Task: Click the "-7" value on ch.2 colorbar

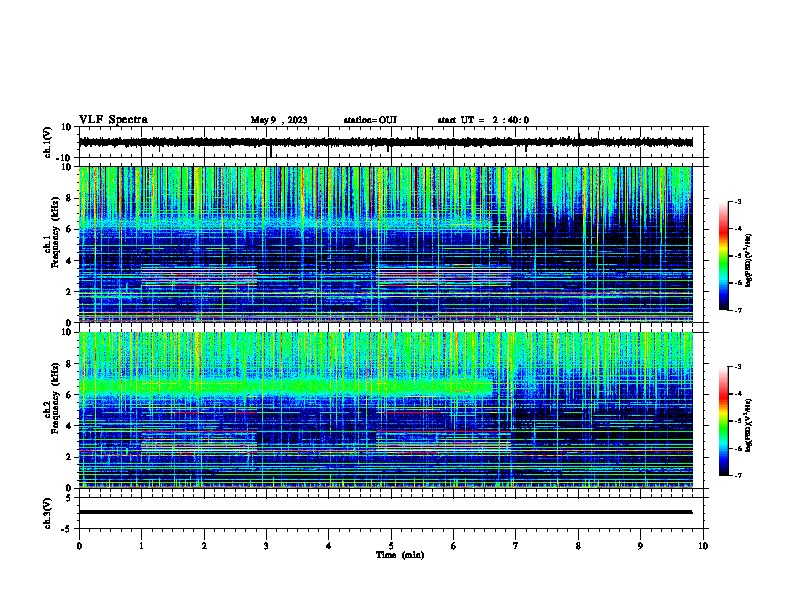Action: click(x=737, y=475)
